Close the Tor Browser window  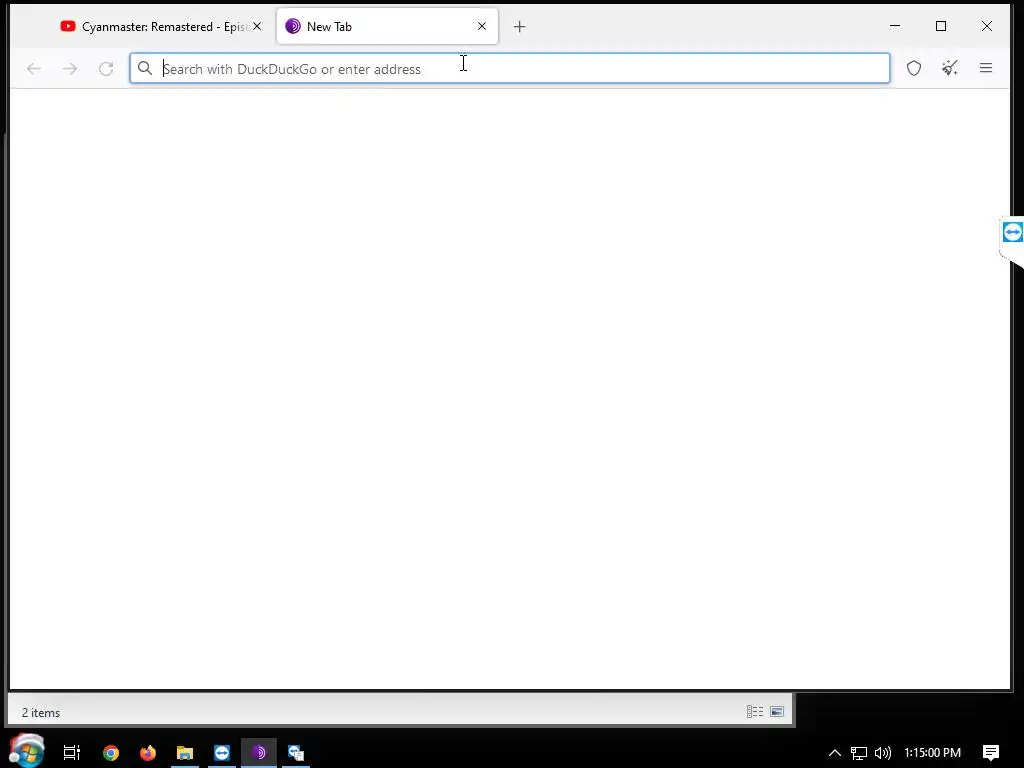(987, 26)
